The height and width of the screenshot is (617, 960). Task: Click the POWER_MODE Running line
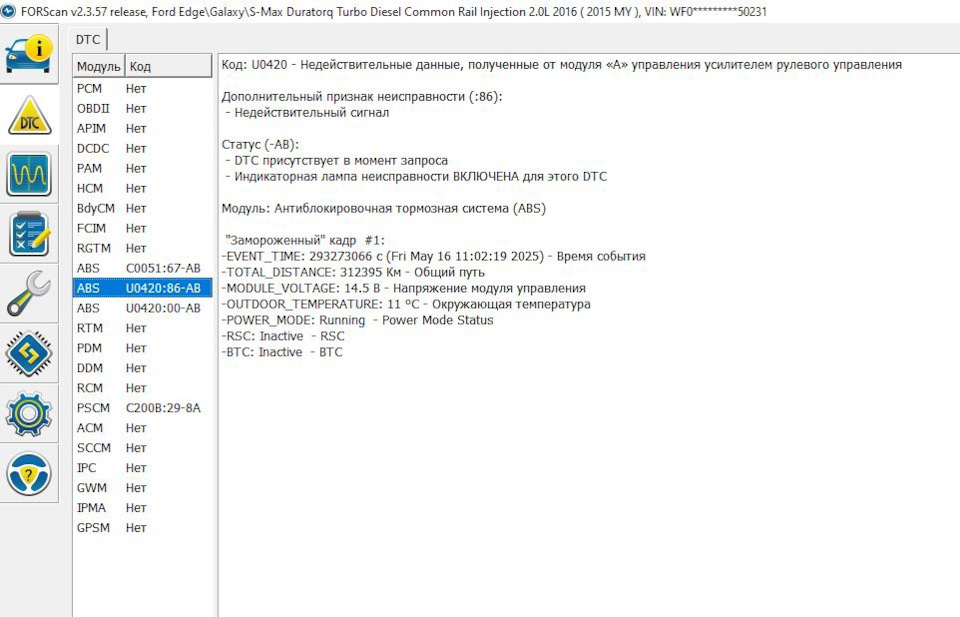click(x=358, y=320)
